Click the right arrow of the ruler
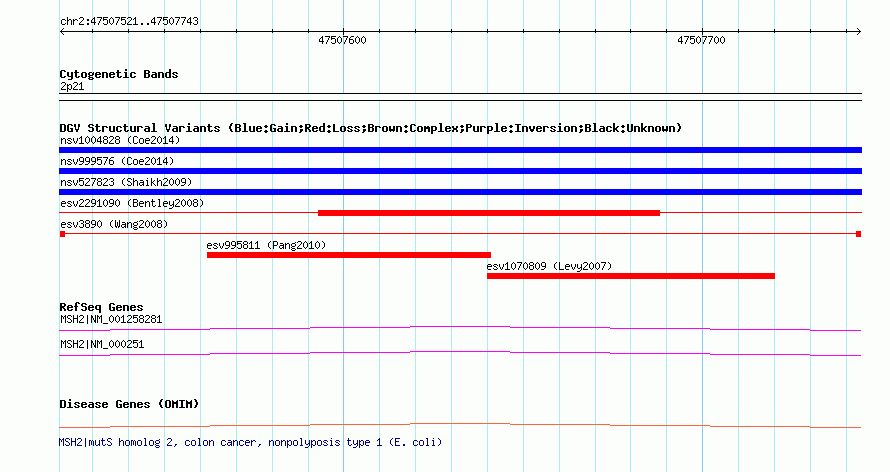This screenshot has height=472, width=890. coord(858,32)
